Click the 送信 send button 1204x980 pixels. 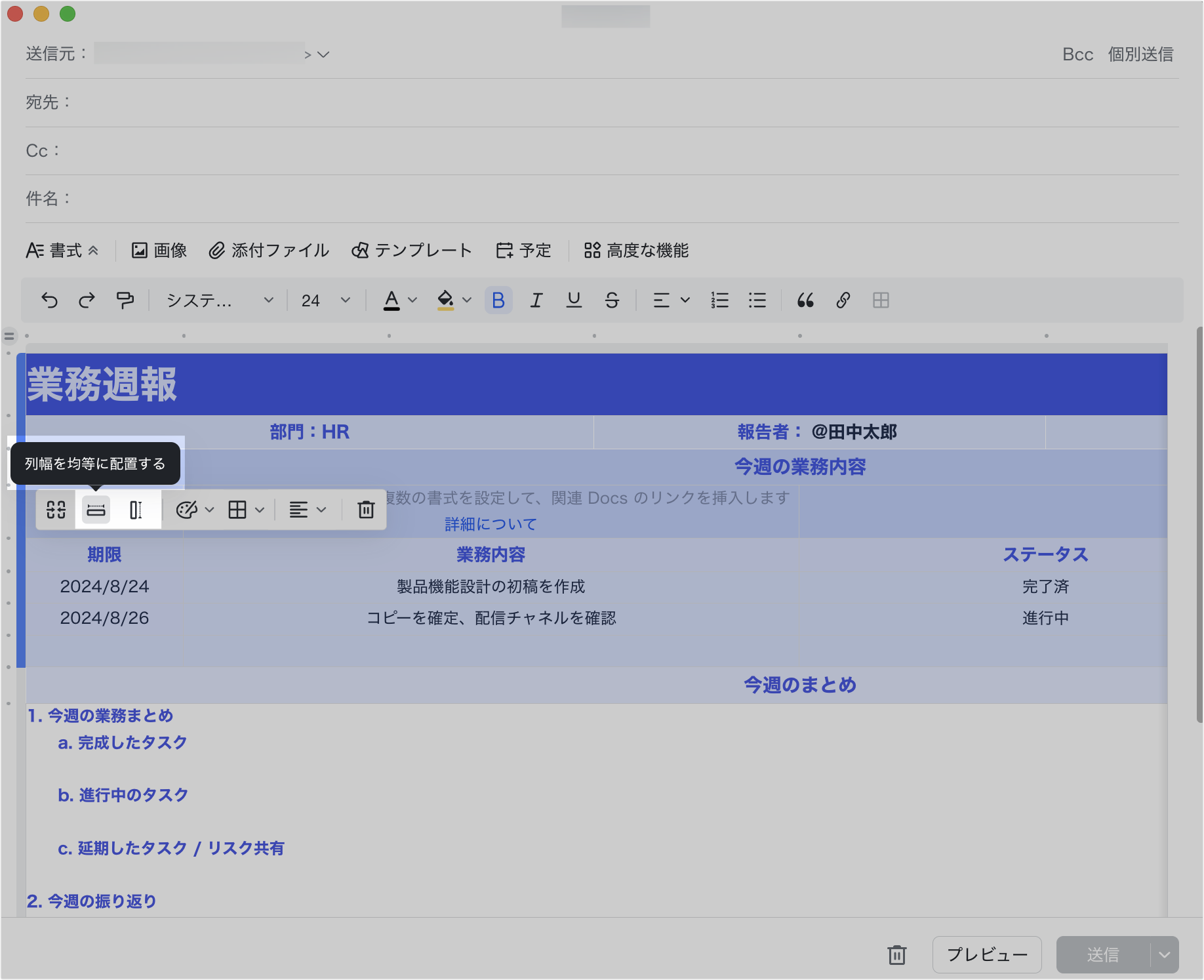point(1103,955)
